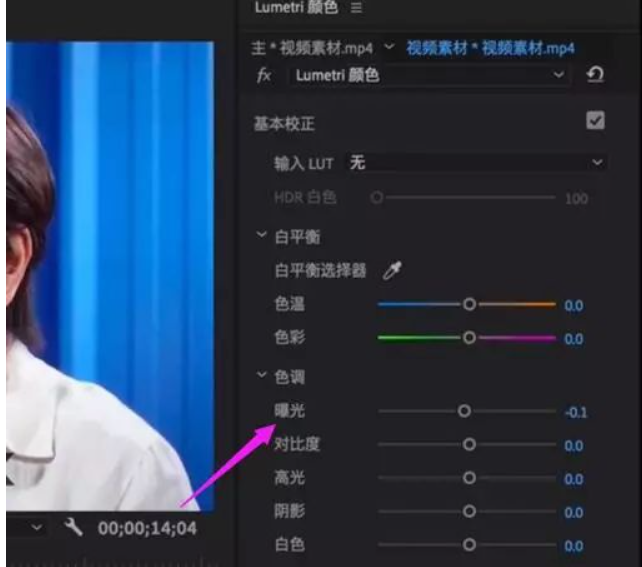Click the 曝光 label
The image size is (642, 567).
pos(289,411)
